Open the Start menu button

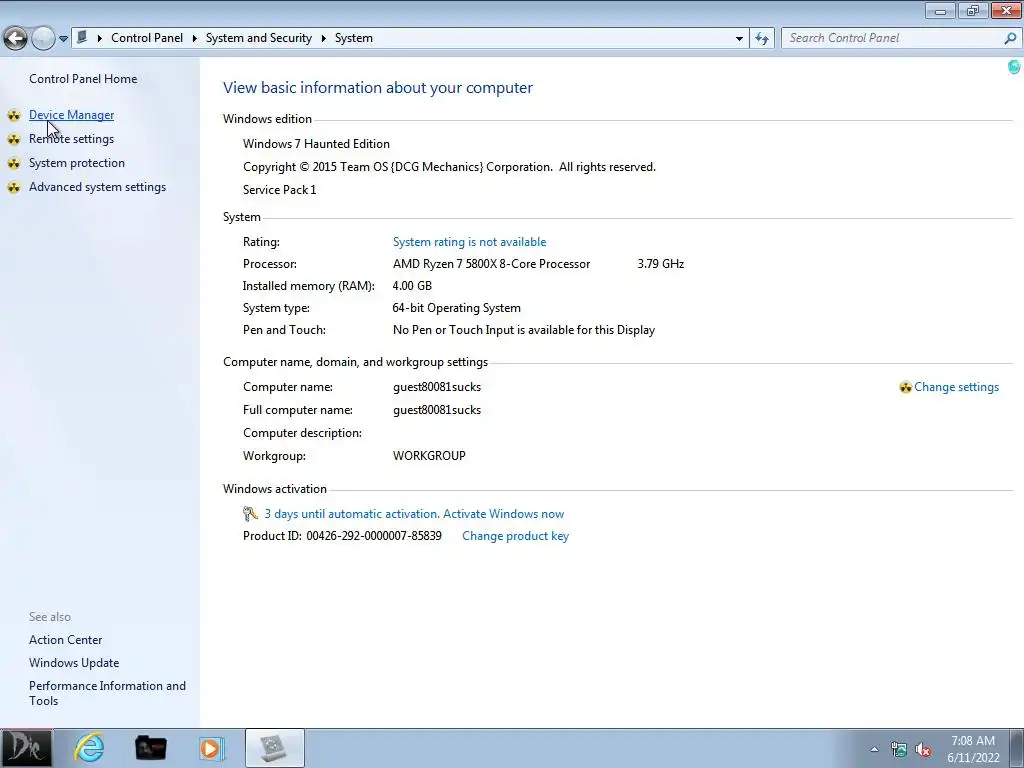tap(25, 748)
